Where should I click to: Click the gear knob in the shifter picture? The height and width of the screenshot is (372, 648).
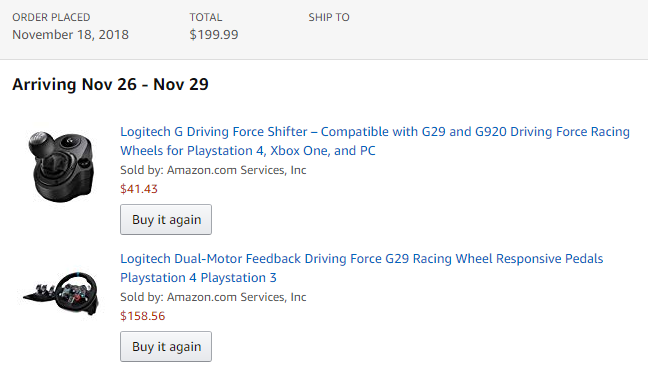(41, 144)
